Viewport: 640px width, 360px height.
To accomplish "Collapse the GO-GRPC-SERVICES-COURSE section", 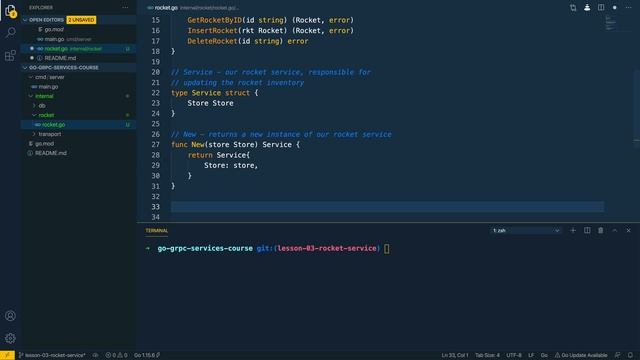I will 25,68.
